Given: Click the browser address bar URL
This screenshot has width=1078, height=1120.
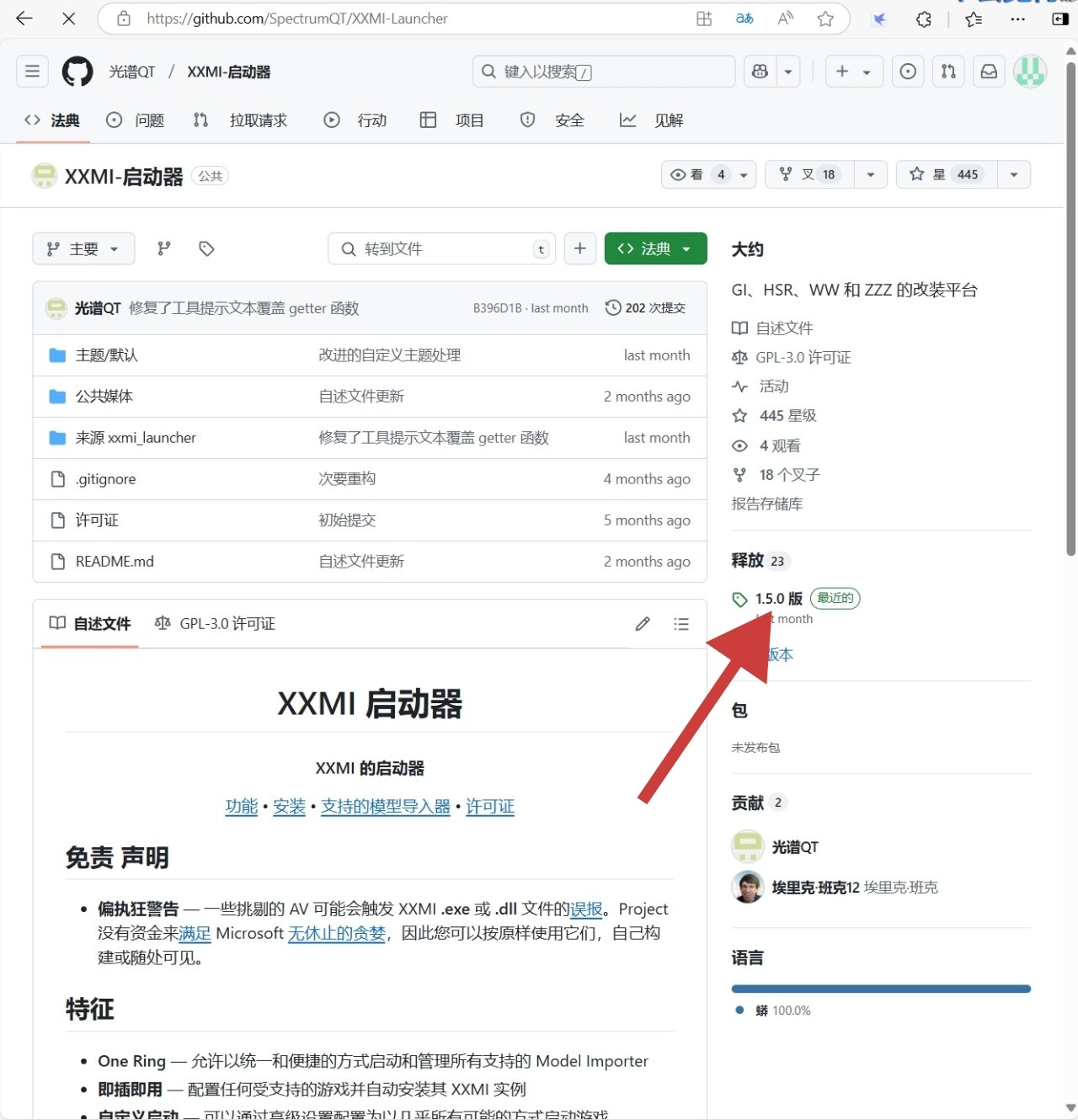Looking at the screenshot, I should [x=296, y=19].
